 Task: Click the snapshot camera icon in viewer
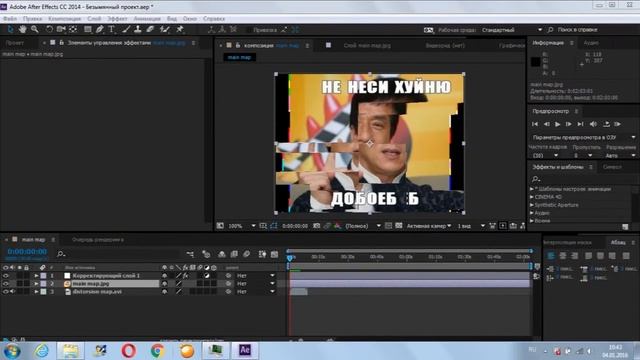click(x=316, y=226)
